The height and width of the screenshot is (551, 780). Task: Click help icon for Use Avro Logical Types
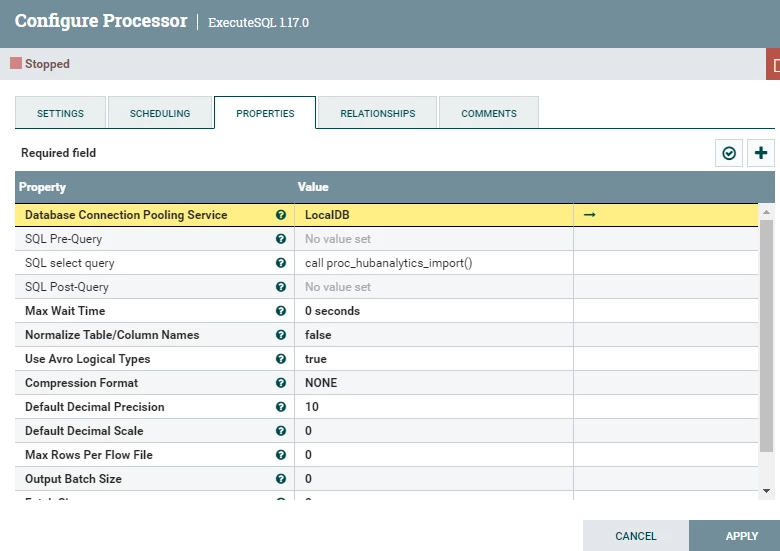point(281,359)
